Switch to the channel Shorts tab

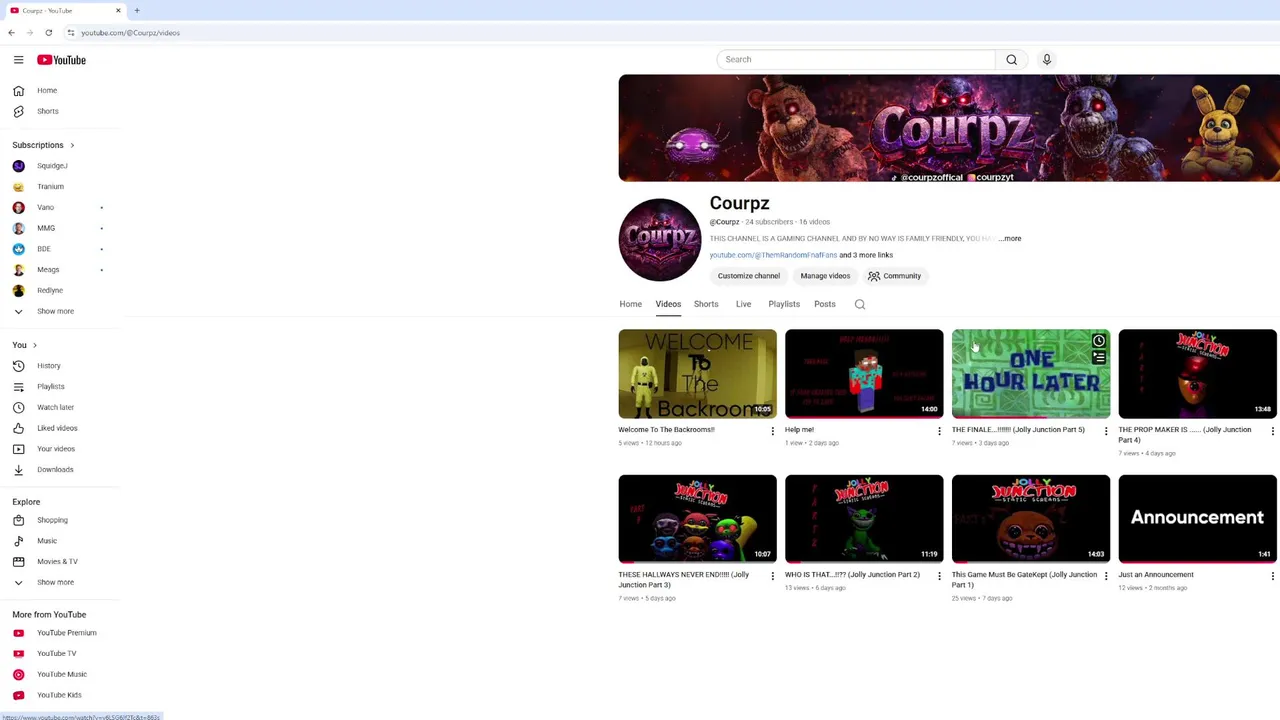[x=706, y=304]
